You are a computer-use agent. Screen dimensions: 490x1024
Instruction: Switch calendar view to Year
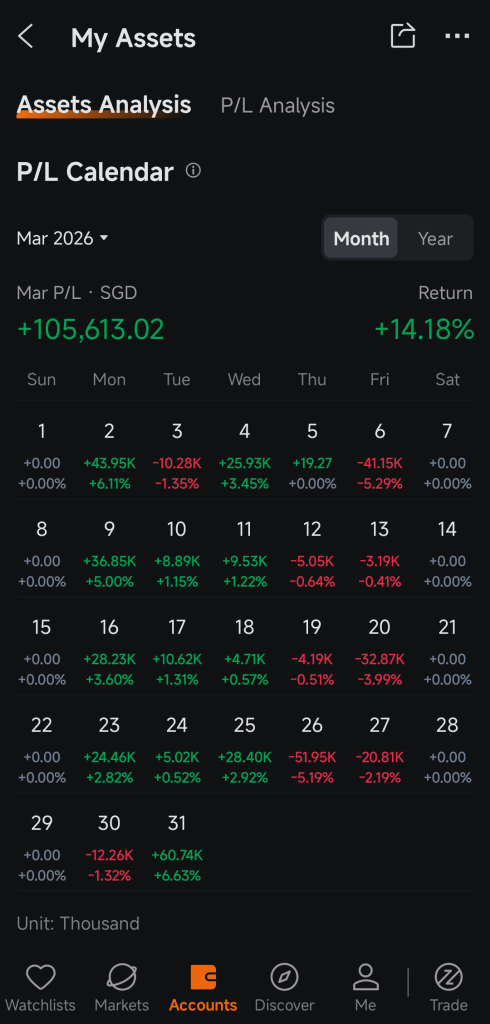tap(435, 238)
